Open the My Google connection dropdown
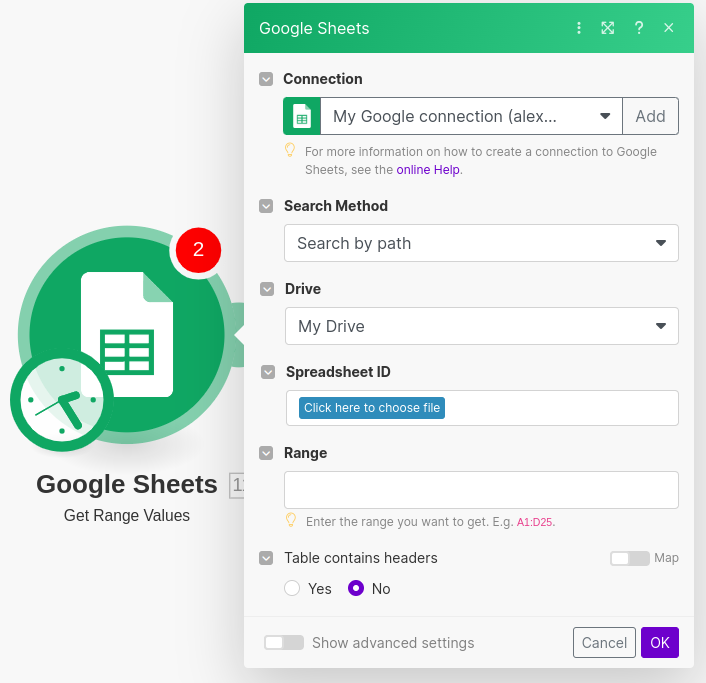706x683 pixels. 471,116
